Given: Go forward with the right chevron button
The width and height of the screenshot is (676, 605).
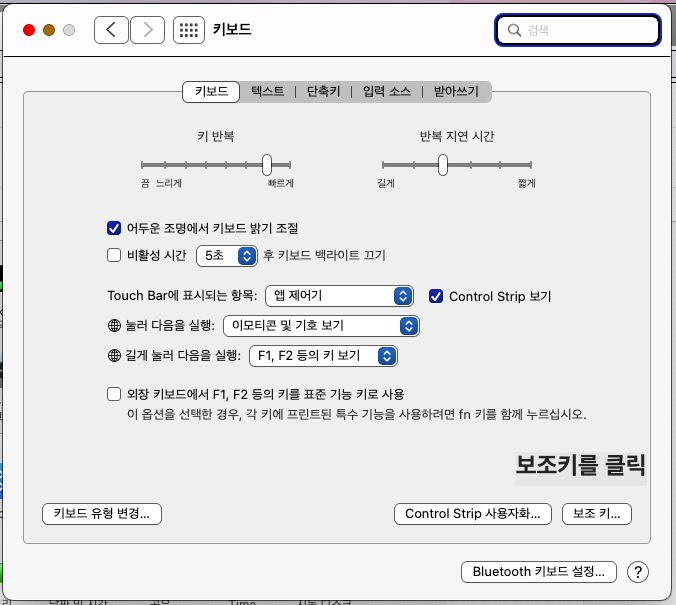Looking at the screenshot, I should [x=147, y=30].
